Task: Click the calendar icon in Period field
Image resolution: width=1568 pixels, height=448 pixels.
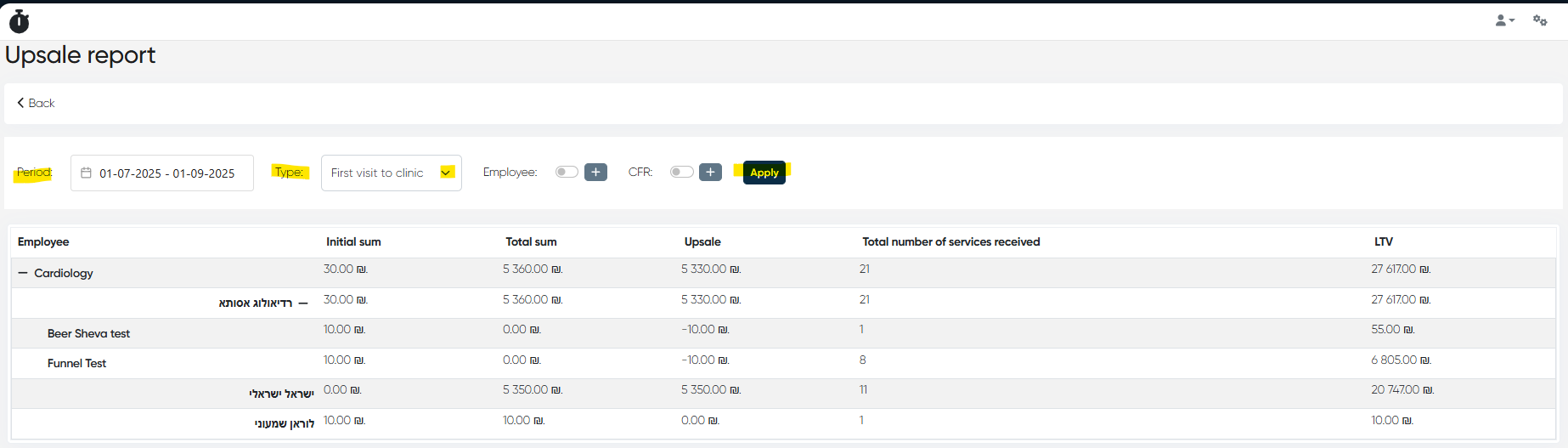Action: (x=86, y=173)
